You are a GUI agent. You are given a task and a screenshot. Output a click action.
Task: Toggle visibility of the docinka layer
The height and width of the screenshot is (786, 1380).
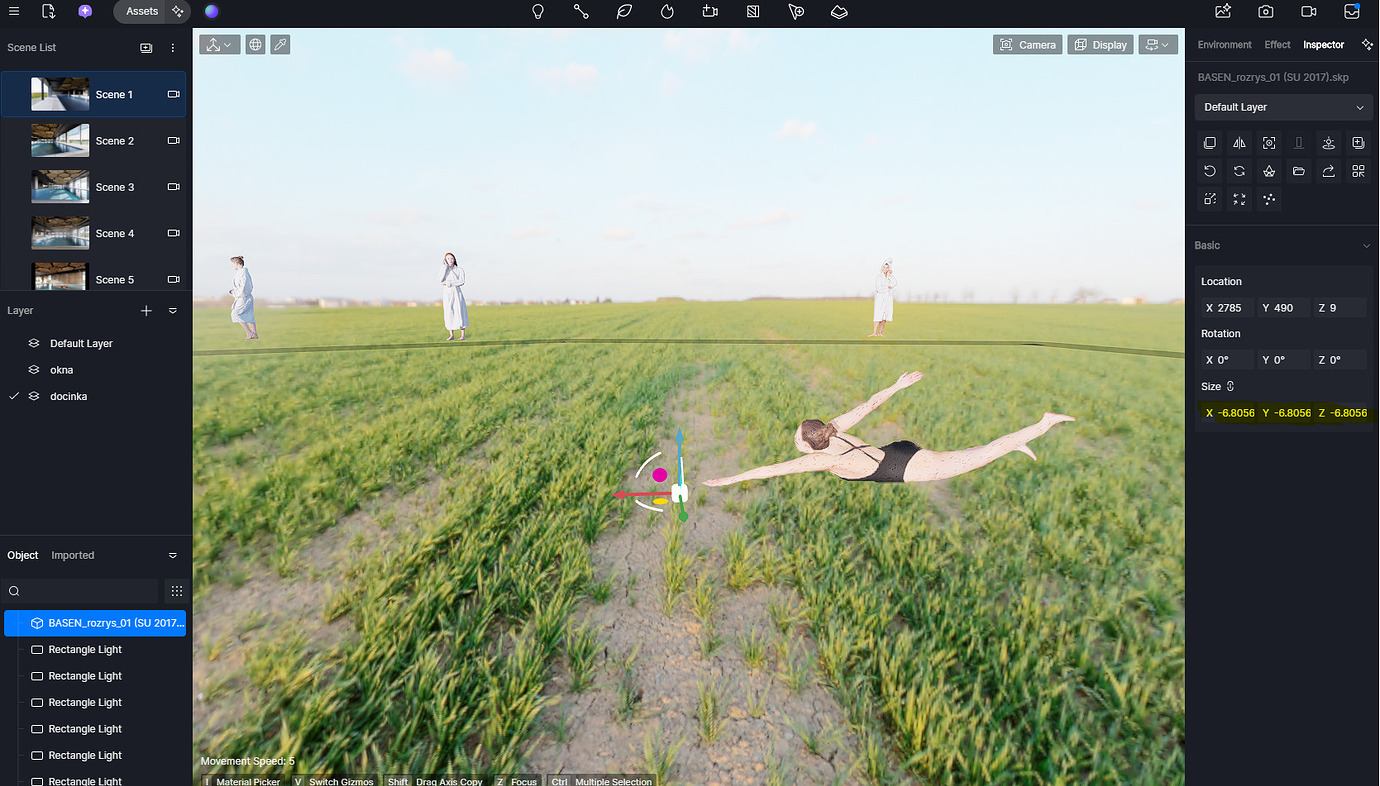tap(14, 396)
